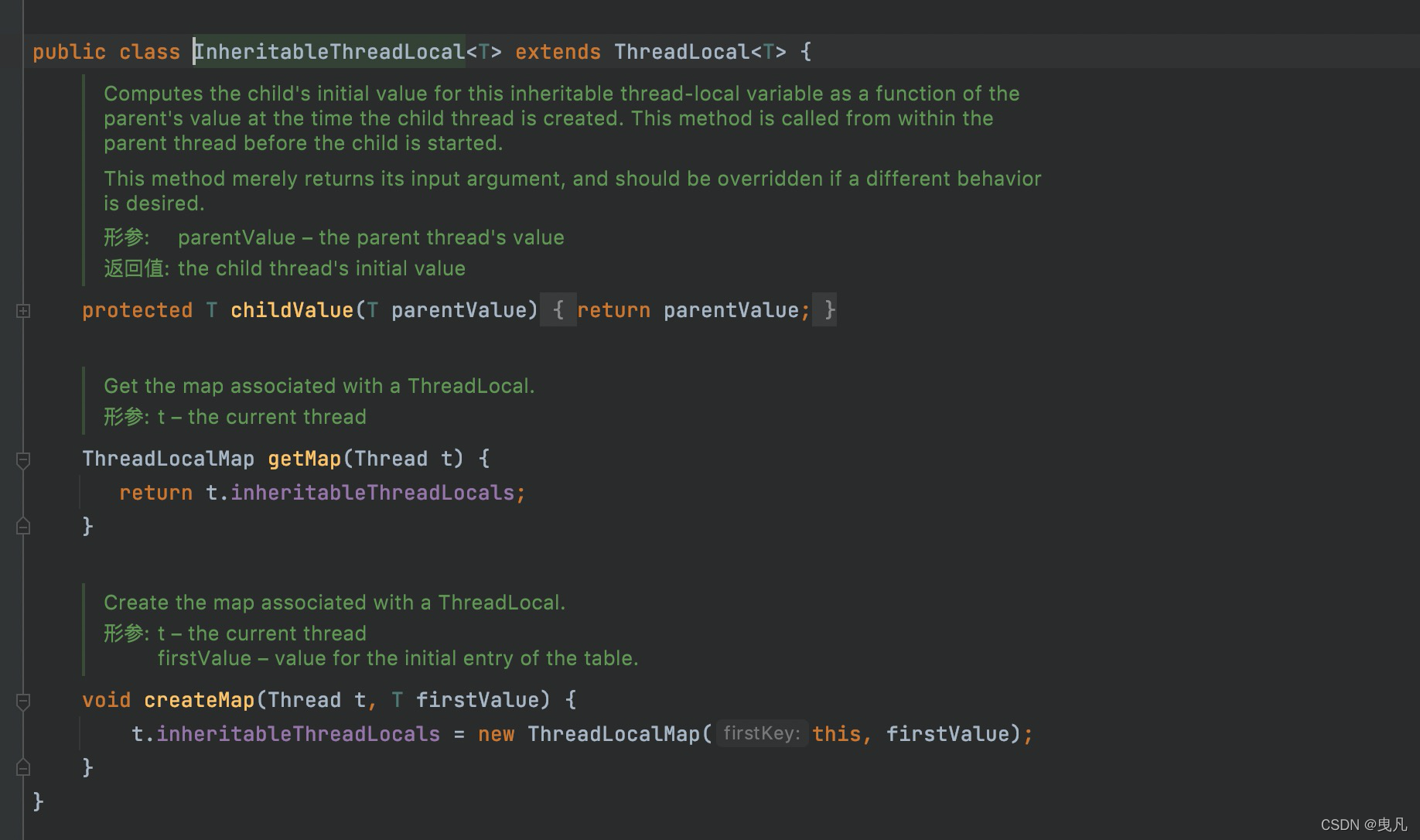Click the inheritableThreadLocals field in return statement
The height and width of the screenshot is (840, 1420).
(x=373, y=493)
